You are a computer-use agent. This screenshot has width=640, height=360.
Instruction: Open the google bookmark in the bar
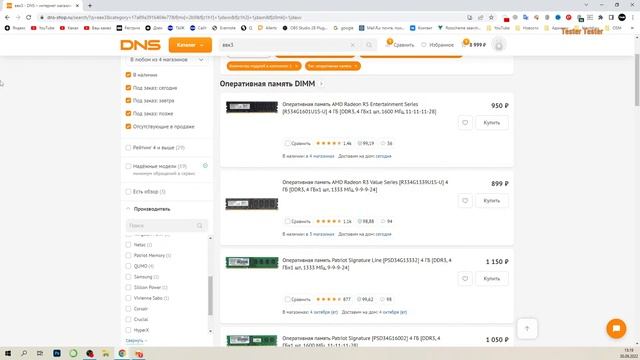344,28
